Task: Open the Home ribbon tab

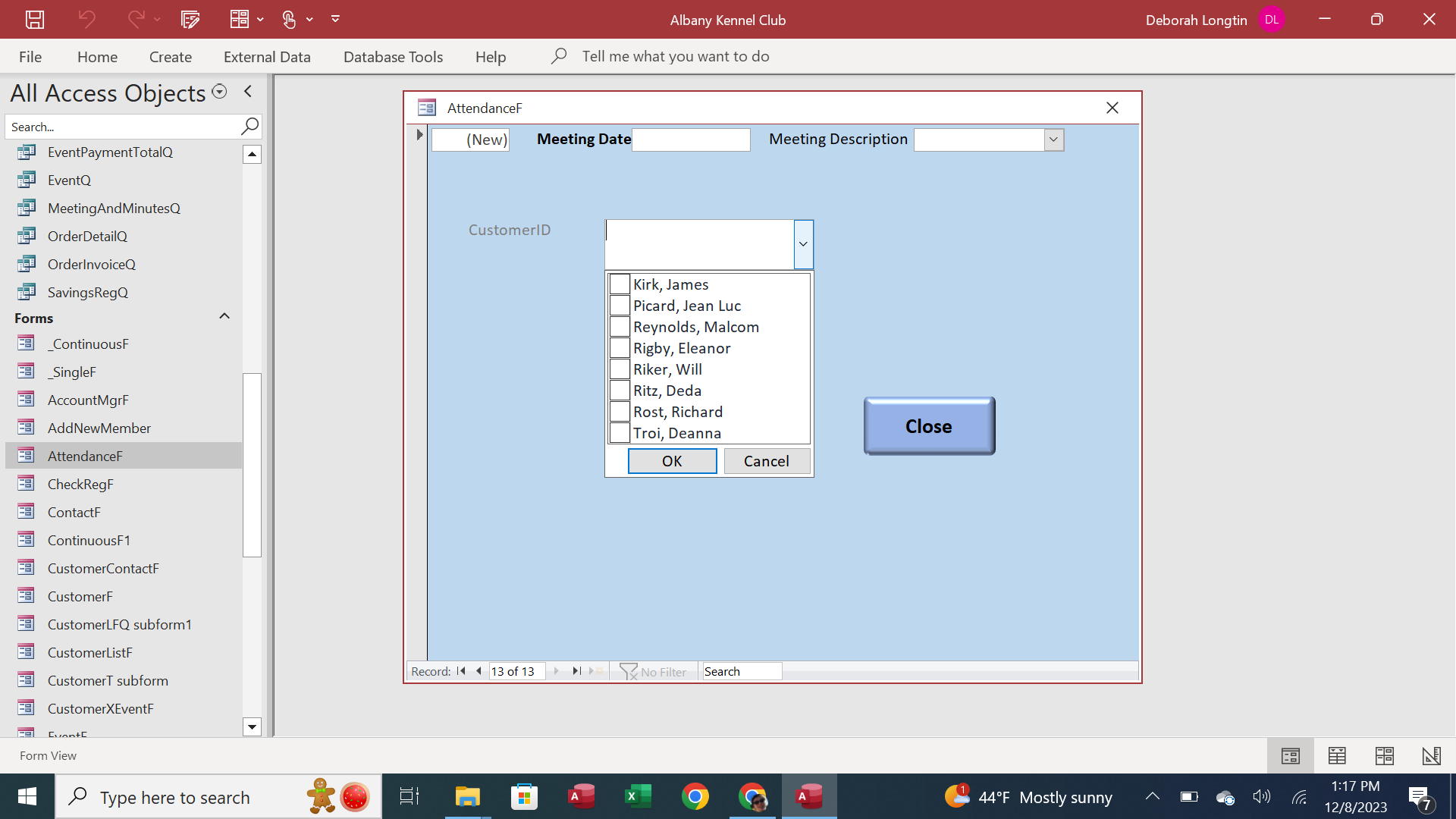Action: click(x=97, y=57)
